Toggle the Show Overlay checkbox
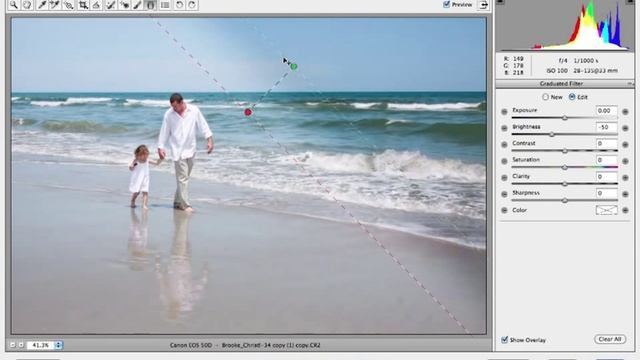Viewport: 640px width, 360px height. pos(504,340)
